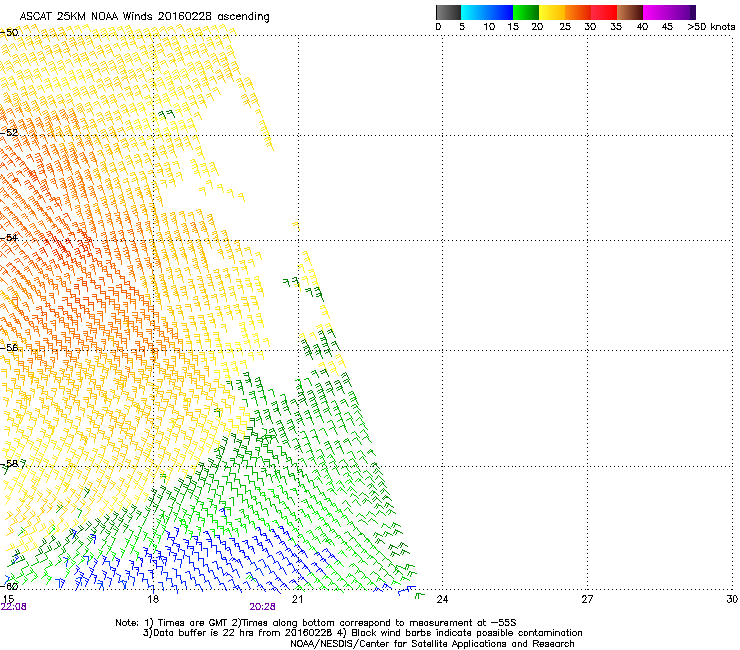The image size is (740, 650).
Task: Click the brown 35-40 knots legend segment
Action: 630,12
